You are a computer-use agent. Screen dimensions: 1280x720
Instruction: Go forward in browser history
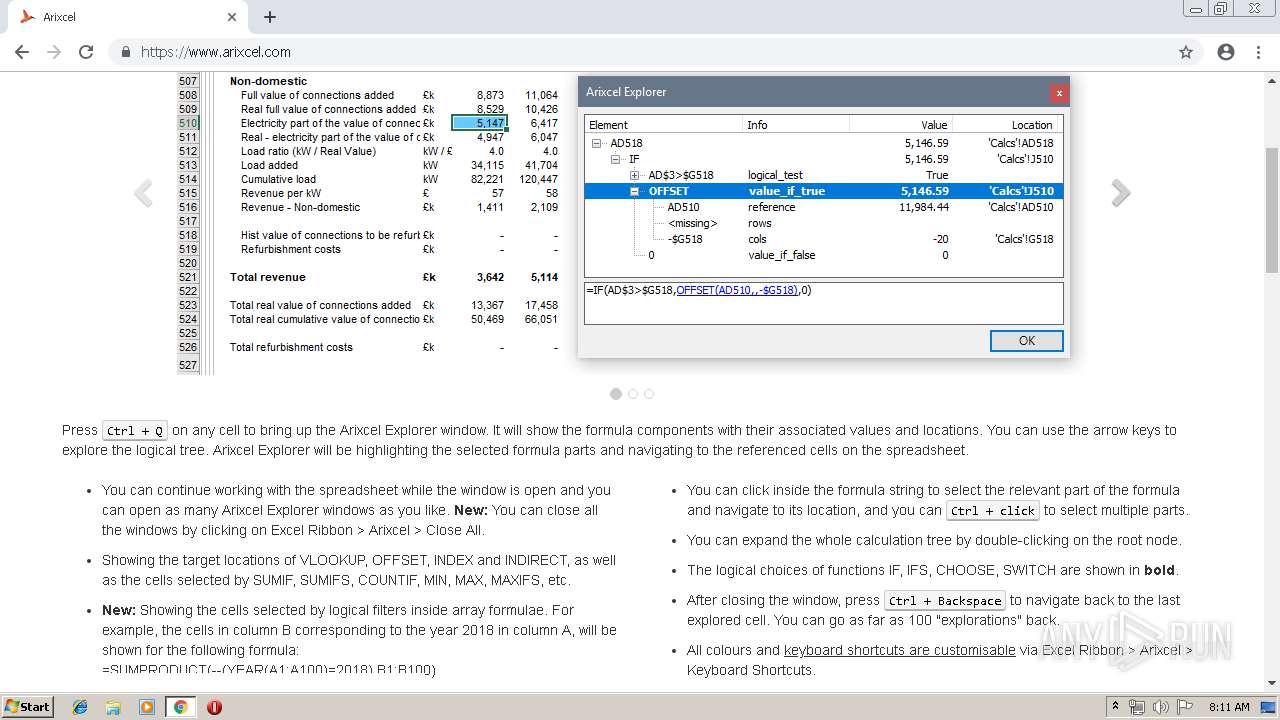click(x=54, y=52)
